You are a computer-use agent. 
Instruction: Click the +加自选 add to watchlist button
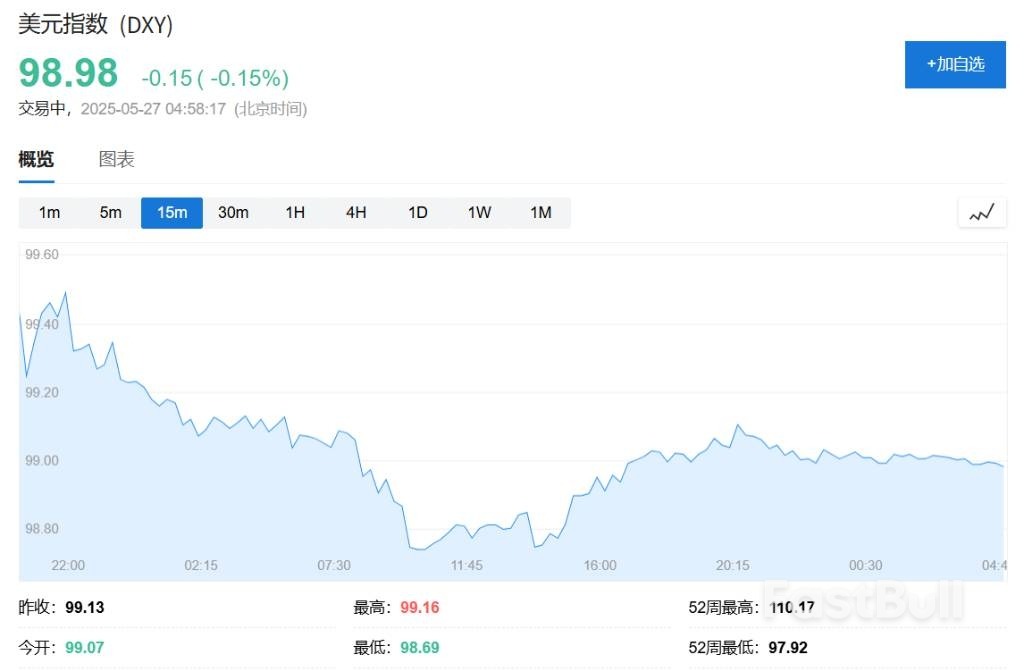(x=954, y=64)
